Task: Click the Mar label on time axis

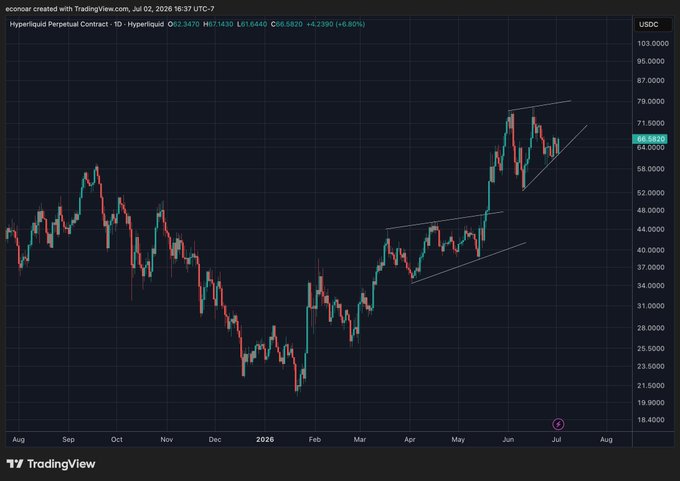Action: pos(360,439)
